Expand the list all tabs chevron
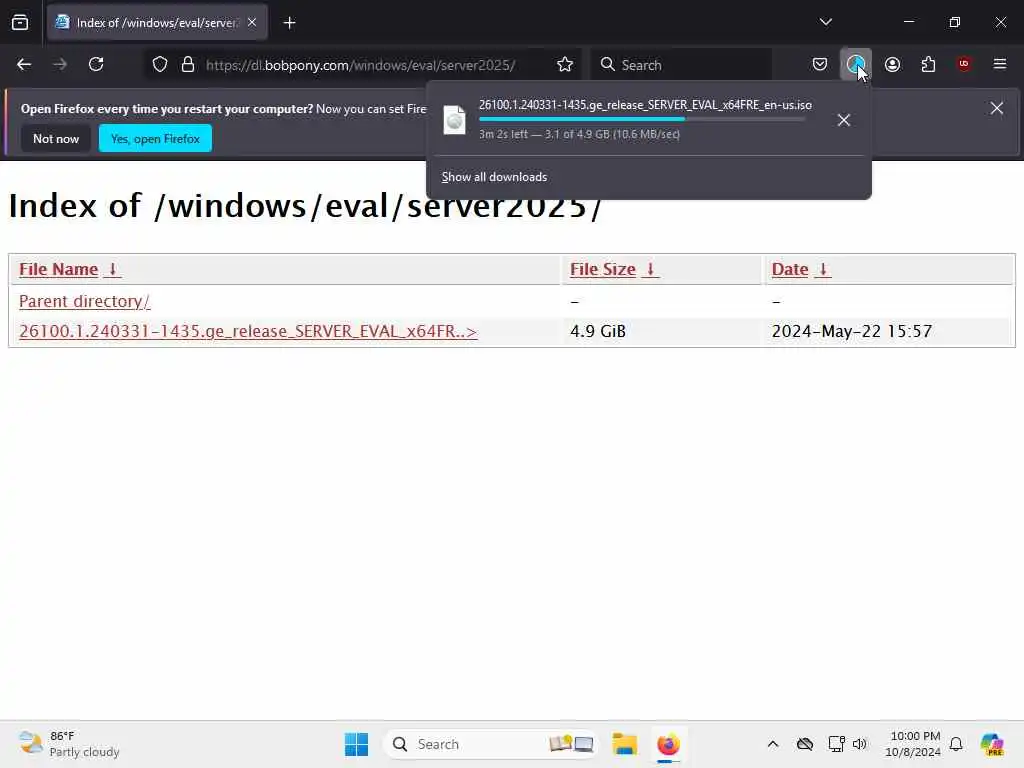The image size is (1024, 768). pos(825,22)
